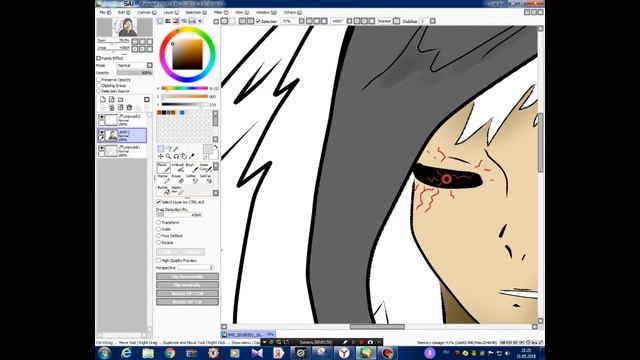
Task: Open the File menu
Action: pos(104,13)
